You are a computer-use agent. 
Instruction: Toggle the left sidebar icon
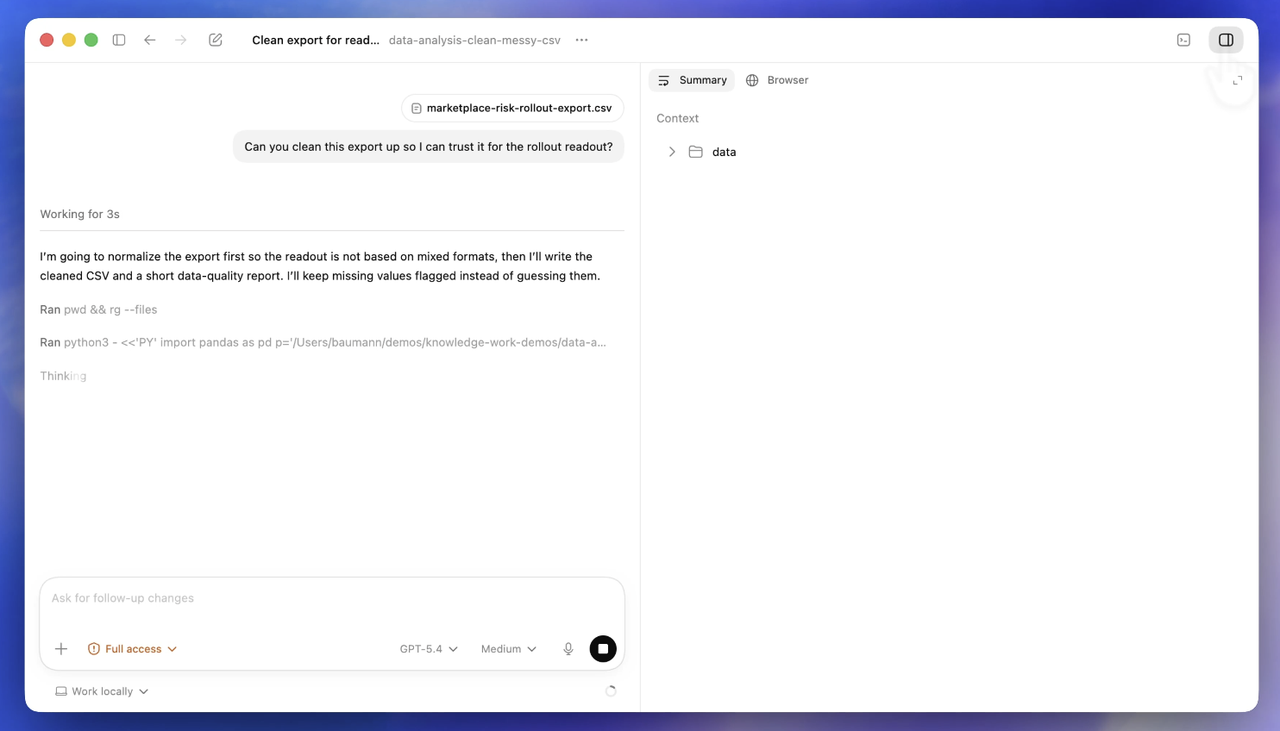tap(119, 40)
